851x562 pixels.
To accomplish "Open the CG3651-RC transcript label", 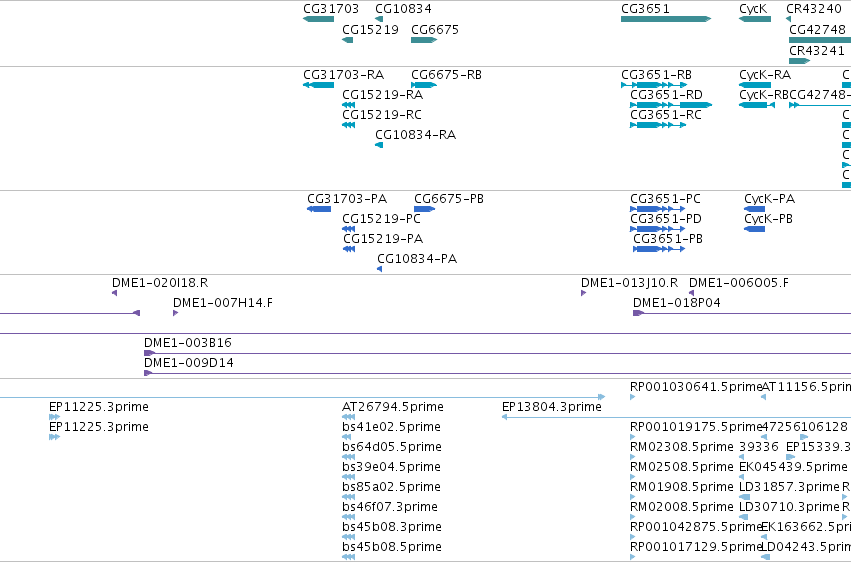I will click(x=666, y=114).
